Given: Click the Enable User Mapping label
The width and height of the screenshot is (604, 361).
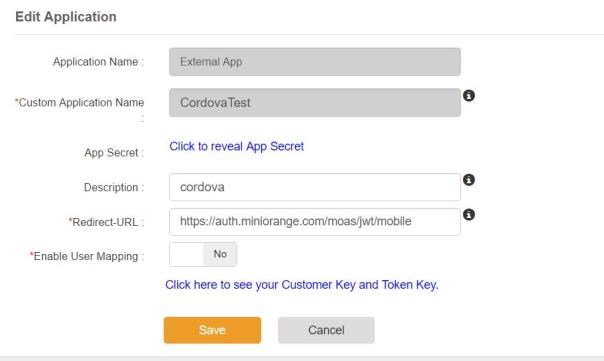Looking at the screenshot, I should (87, 256).
